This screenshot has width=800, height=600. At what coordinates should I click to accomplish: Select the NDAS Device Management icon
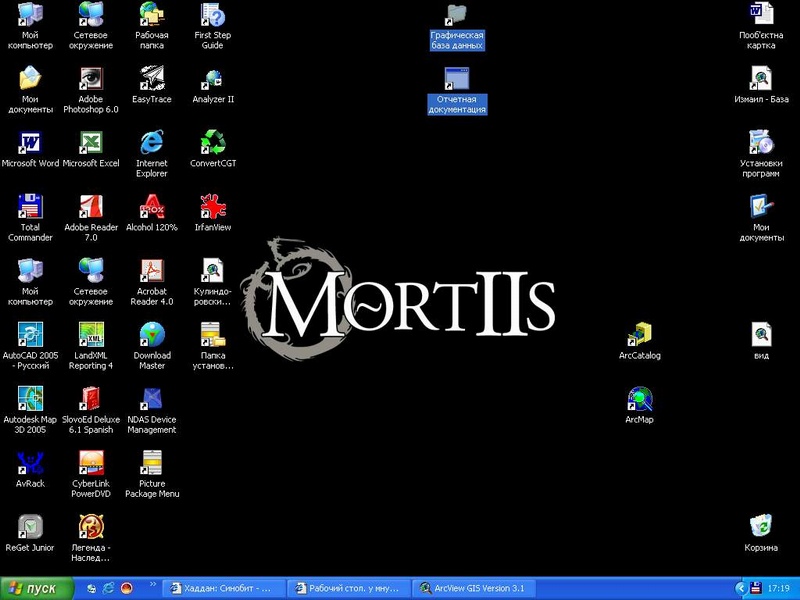(x=152, y=410)
